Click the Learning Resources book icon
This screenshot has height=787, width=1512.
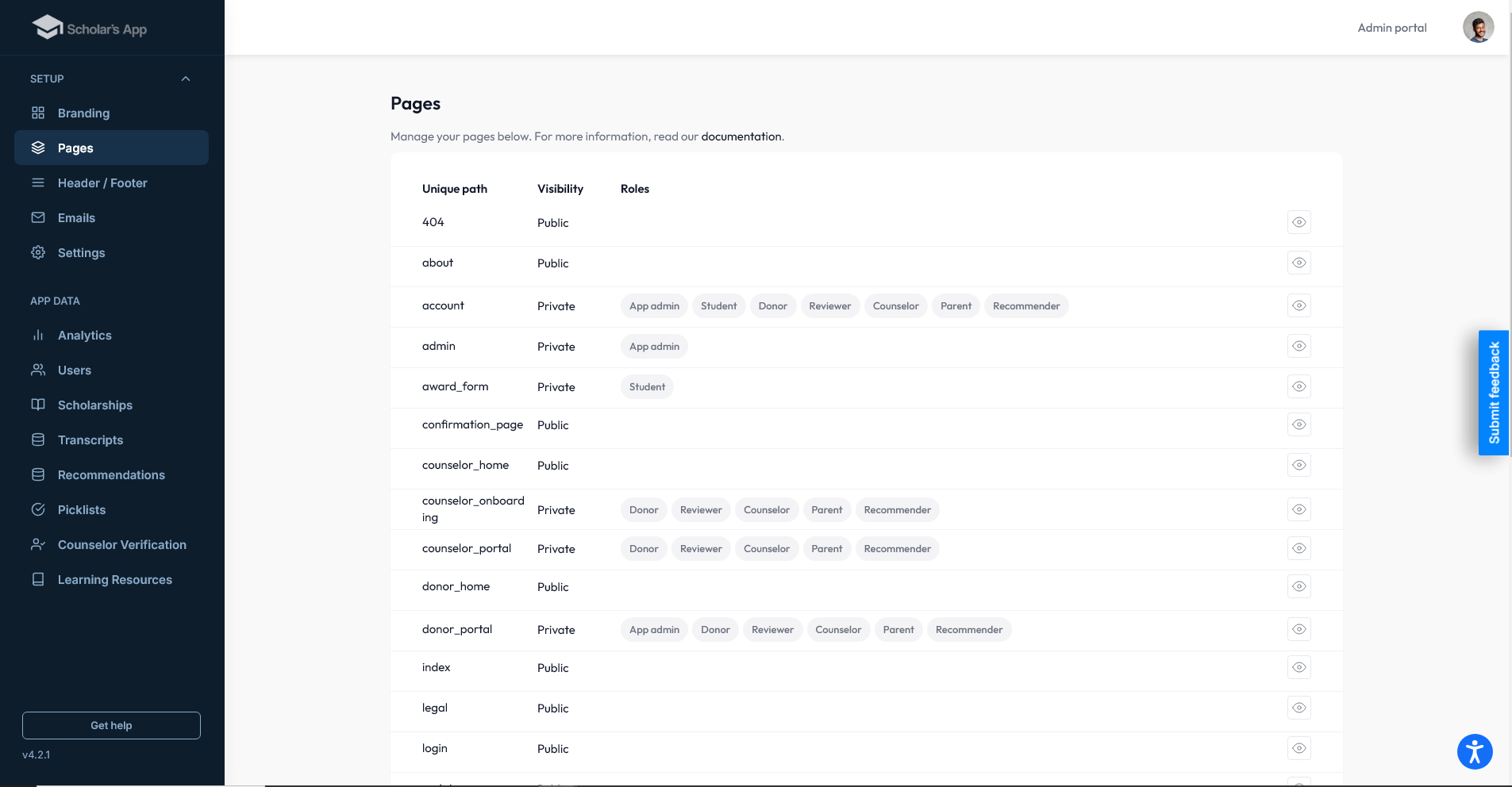pos(38,579)
